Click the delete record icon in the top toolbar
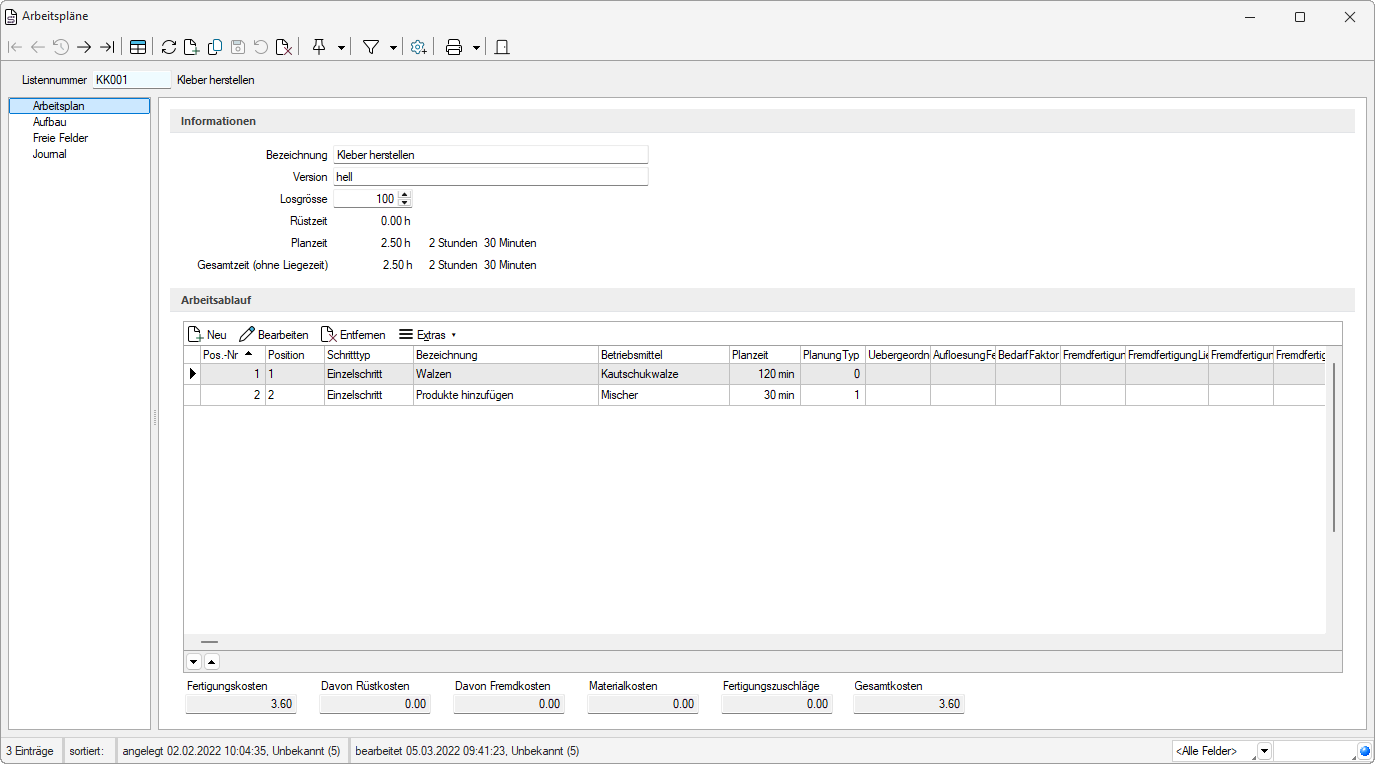 coord(284,47)
